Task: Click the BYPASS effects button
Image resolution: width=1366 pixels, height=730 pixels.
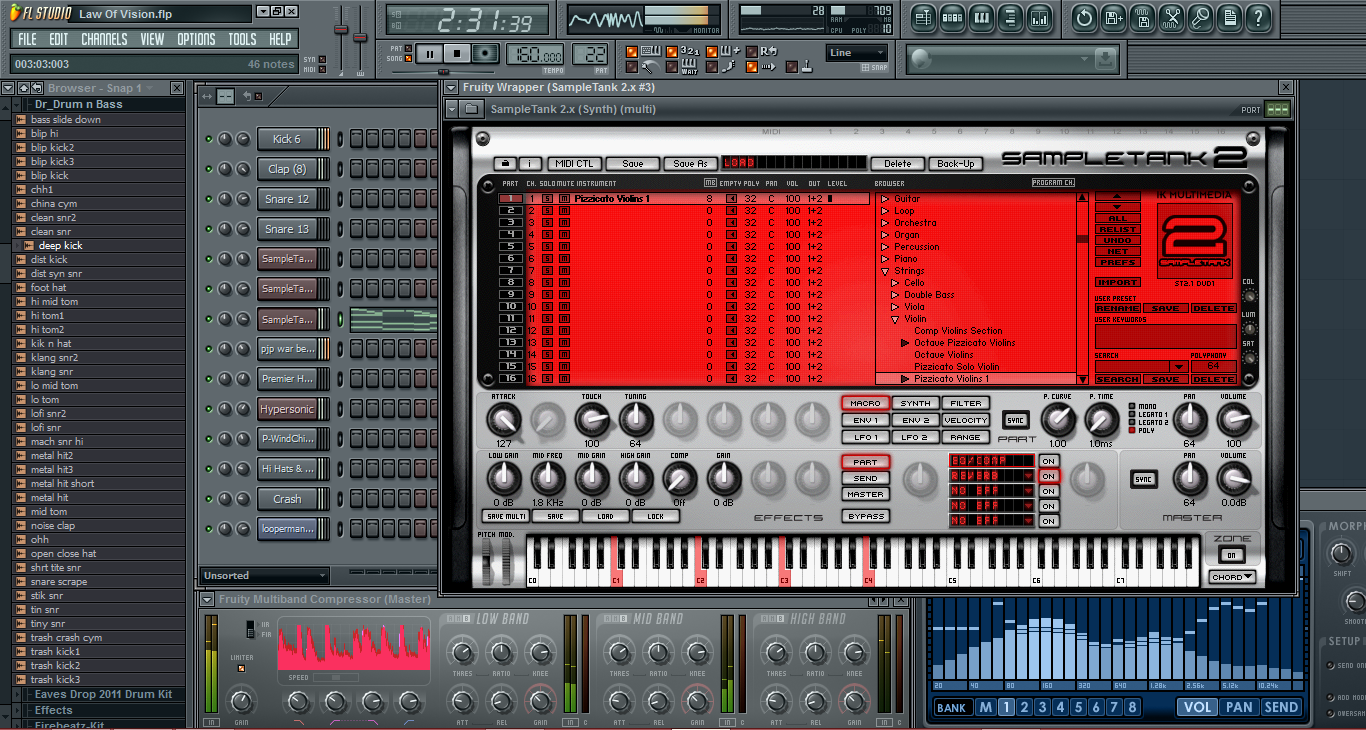Action: tap(865, 516)
